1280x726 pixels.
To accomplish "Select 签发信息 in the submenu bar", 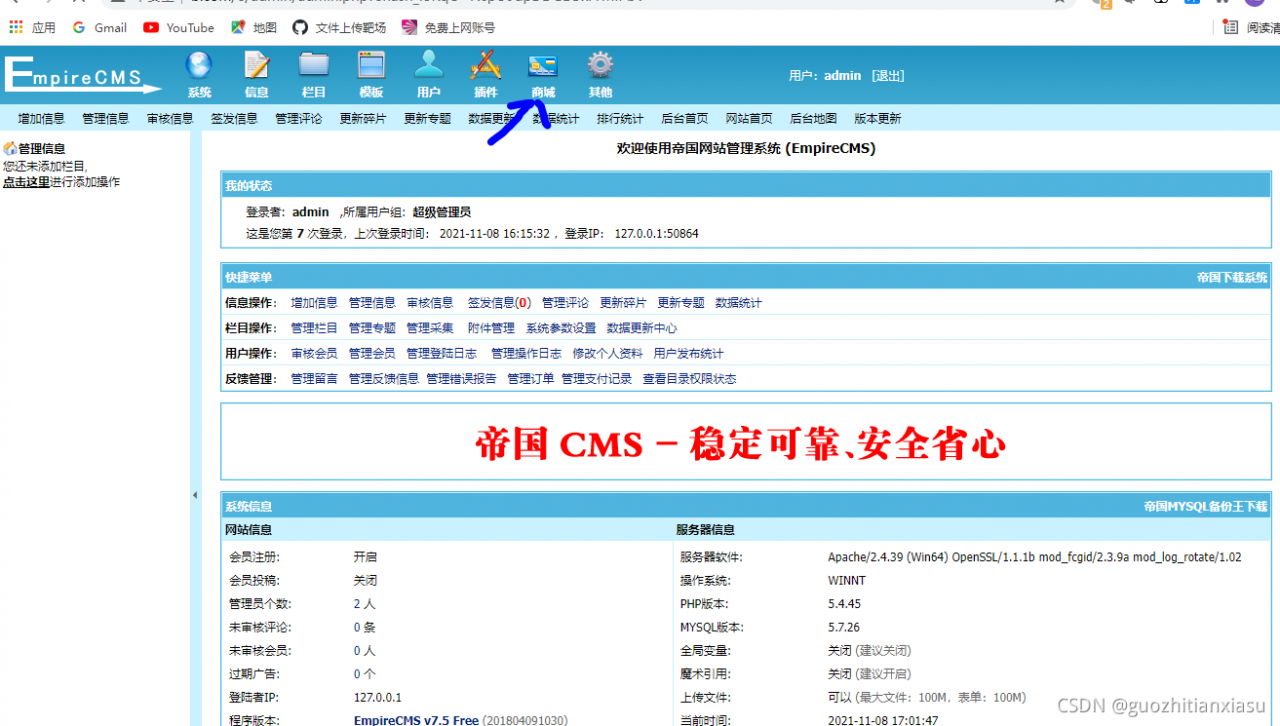I will click(x=234, y=118).
